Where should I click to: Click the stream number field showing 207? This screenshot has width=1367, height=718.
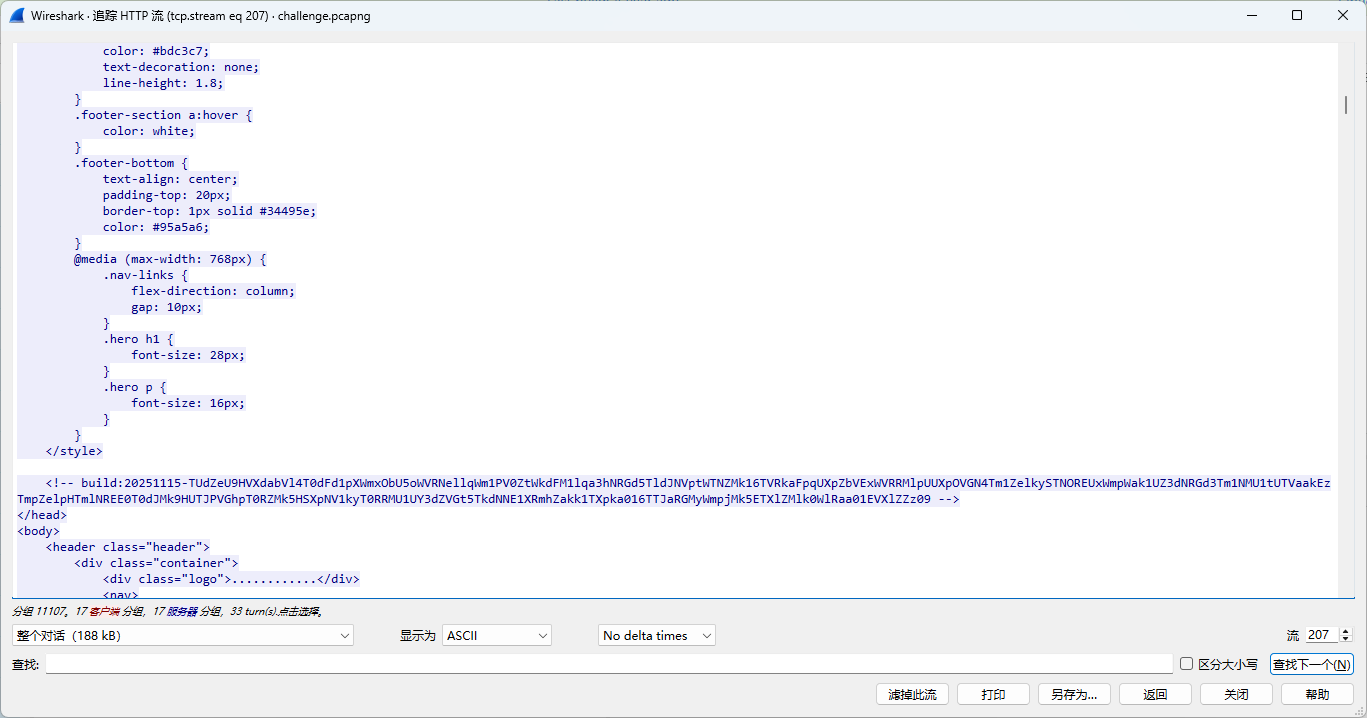tap(1321, 635)
